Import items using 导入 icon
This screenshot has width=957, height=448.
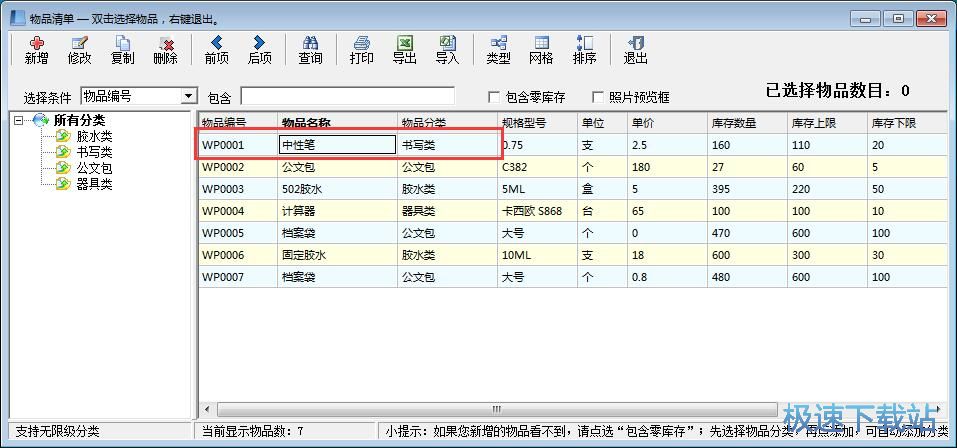click(447, 50)
